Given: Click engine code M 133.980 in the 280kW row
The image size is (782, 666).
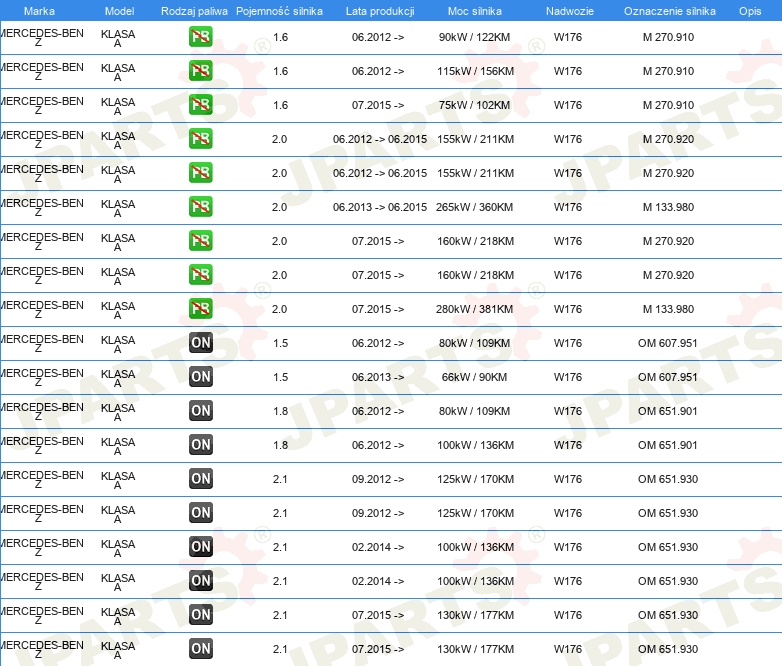Looking at the screenshot, I should click(668, 309).
